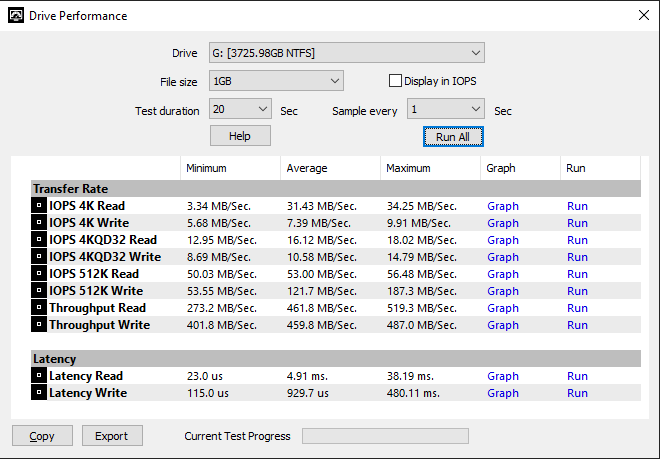Expand the File size dropdown
This screenshot has height=459, width=660.
point(276,81)
